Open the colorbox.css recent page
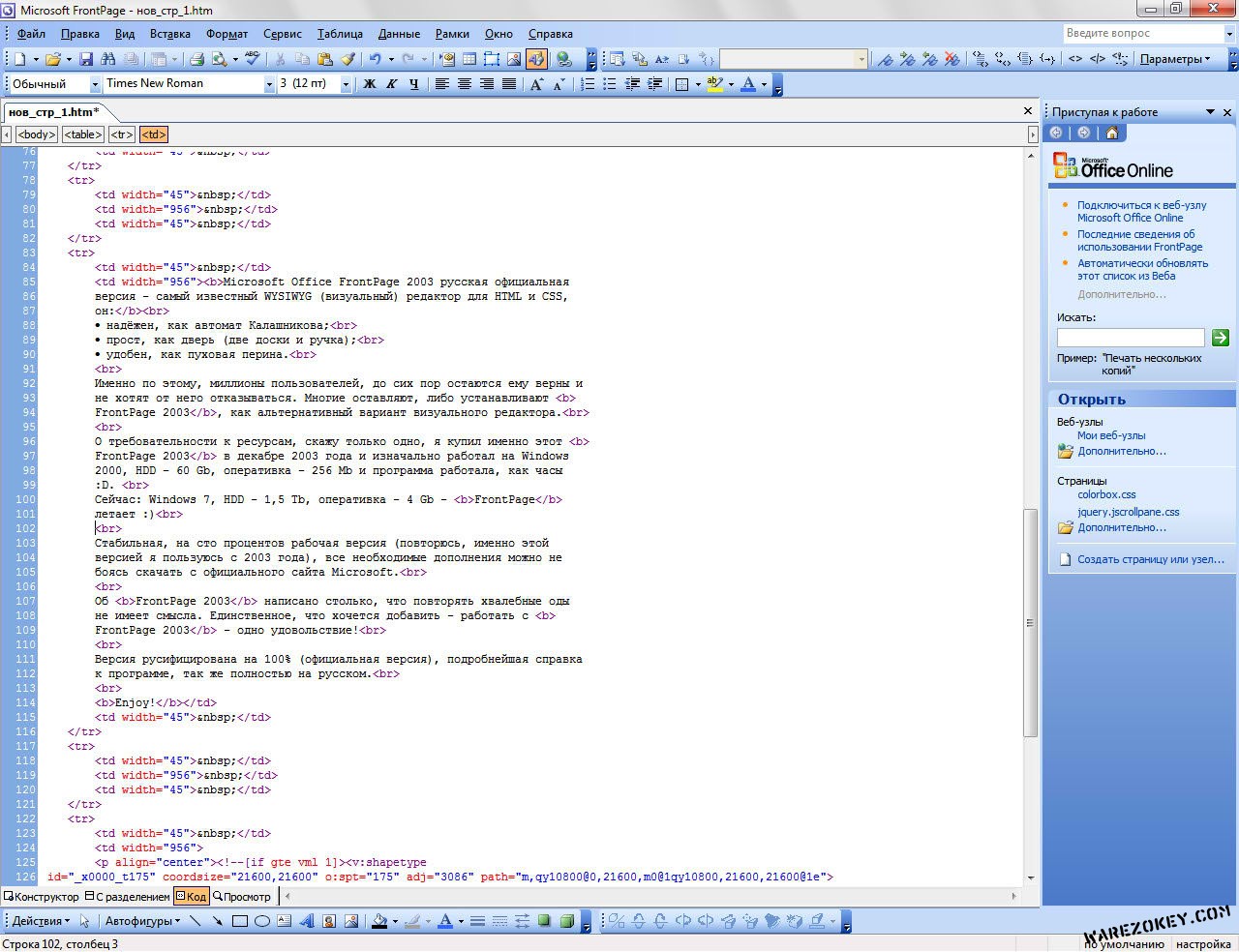Image resolution: width=1239 pixels, height=952 pixels. pyautogui.click(x=1106, y=494)
